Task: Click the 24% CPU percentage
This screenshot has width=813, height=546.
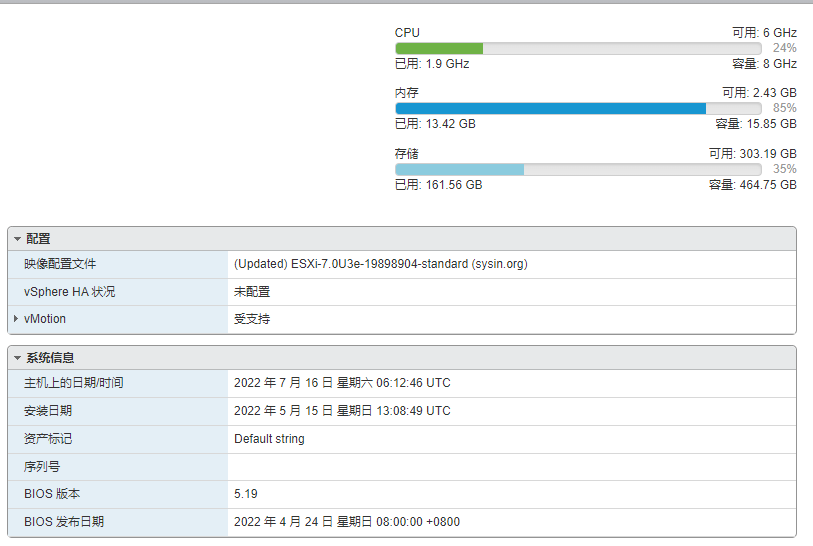Action: point(784,48)
